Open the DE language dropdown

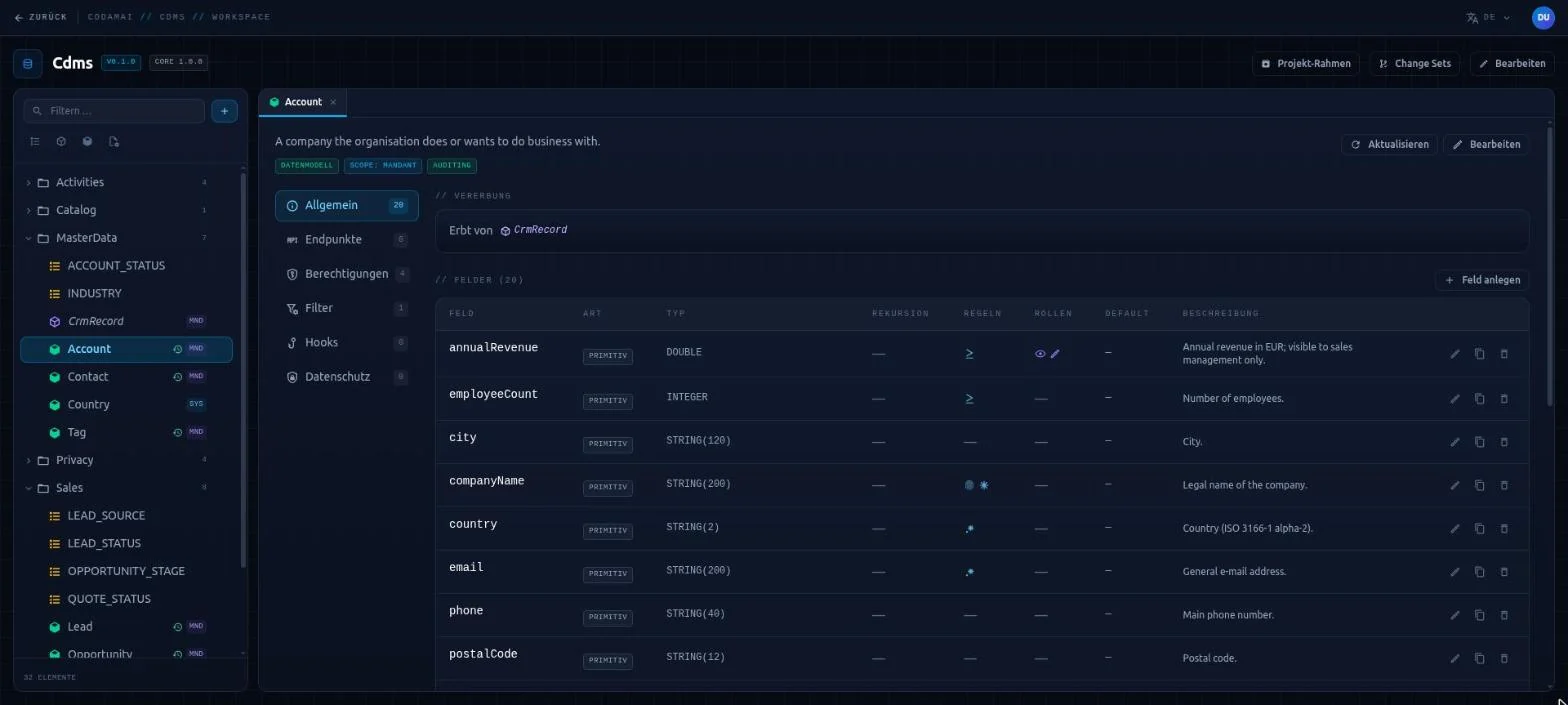click(x=1488, y=17)
